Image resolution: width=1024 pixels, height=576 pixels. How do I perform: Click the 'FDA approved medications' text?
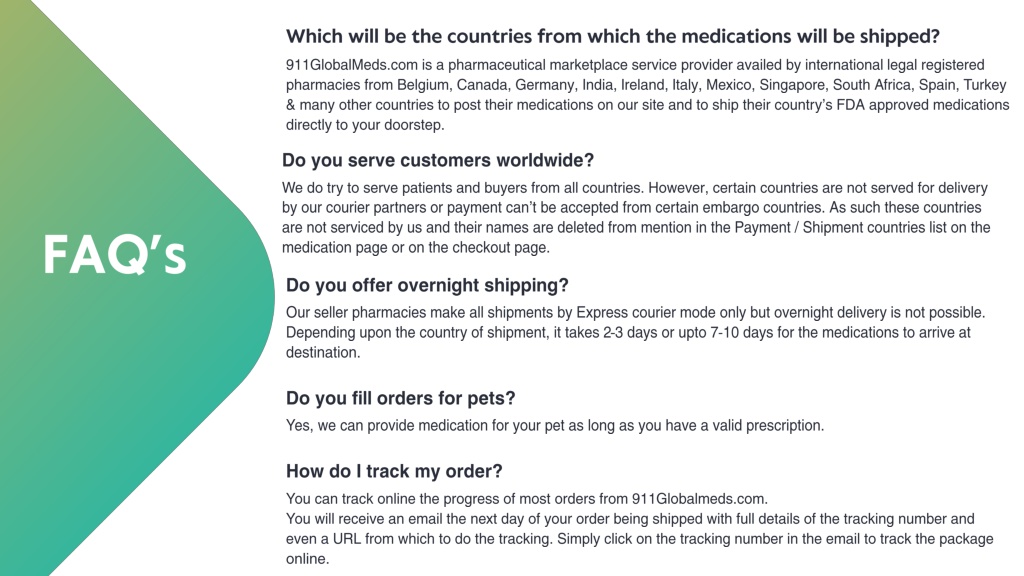tap(923, 105)
